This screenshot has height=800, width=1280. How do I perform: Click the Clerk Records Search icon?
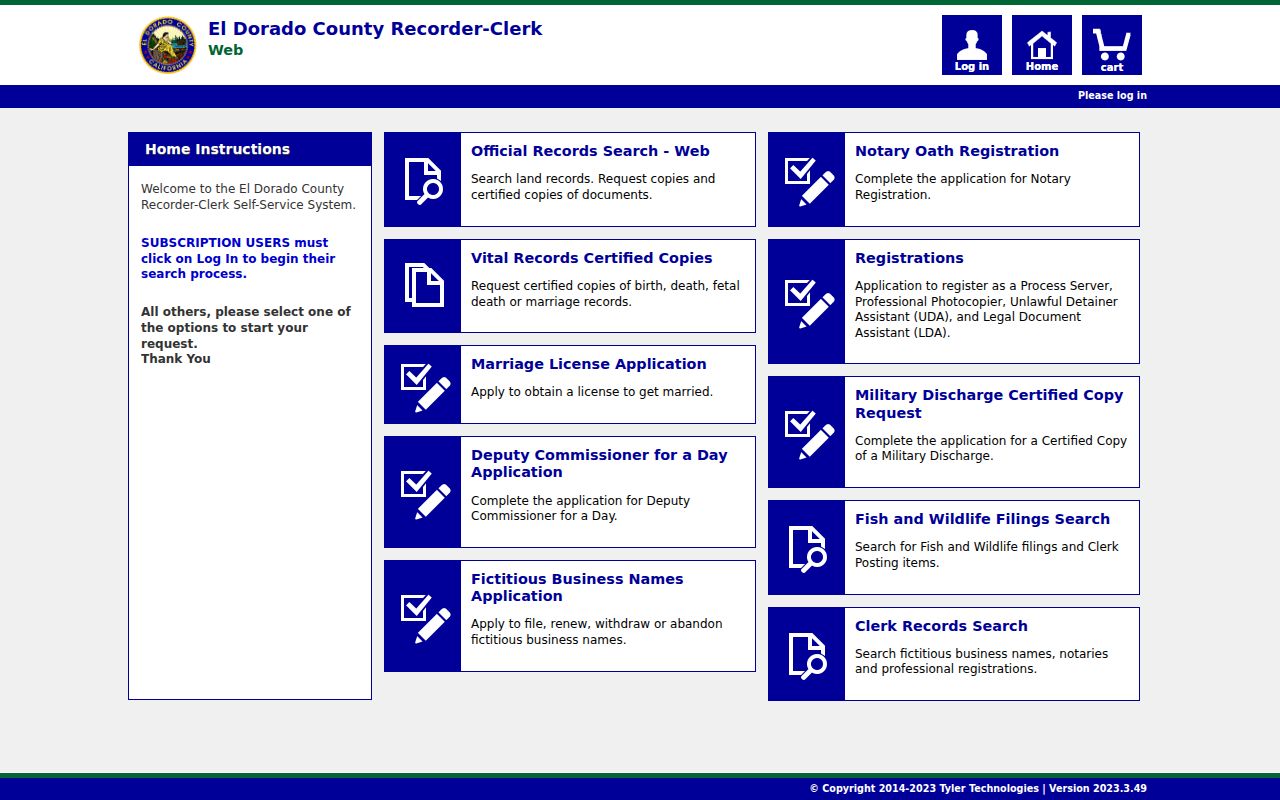(x=806, y=654)
